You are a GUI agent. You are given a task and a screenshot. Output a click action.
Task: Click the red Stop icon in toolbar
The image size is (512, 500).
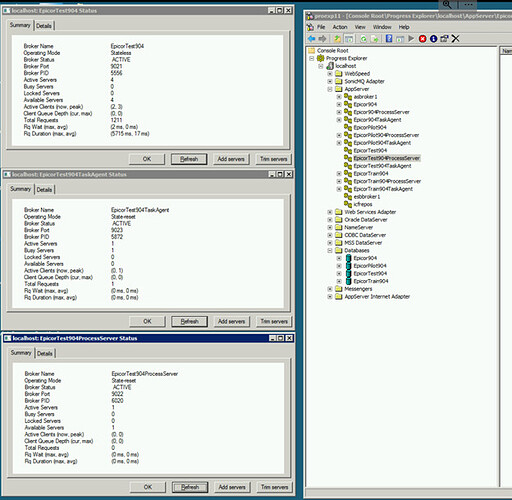(x=422, y=39)
